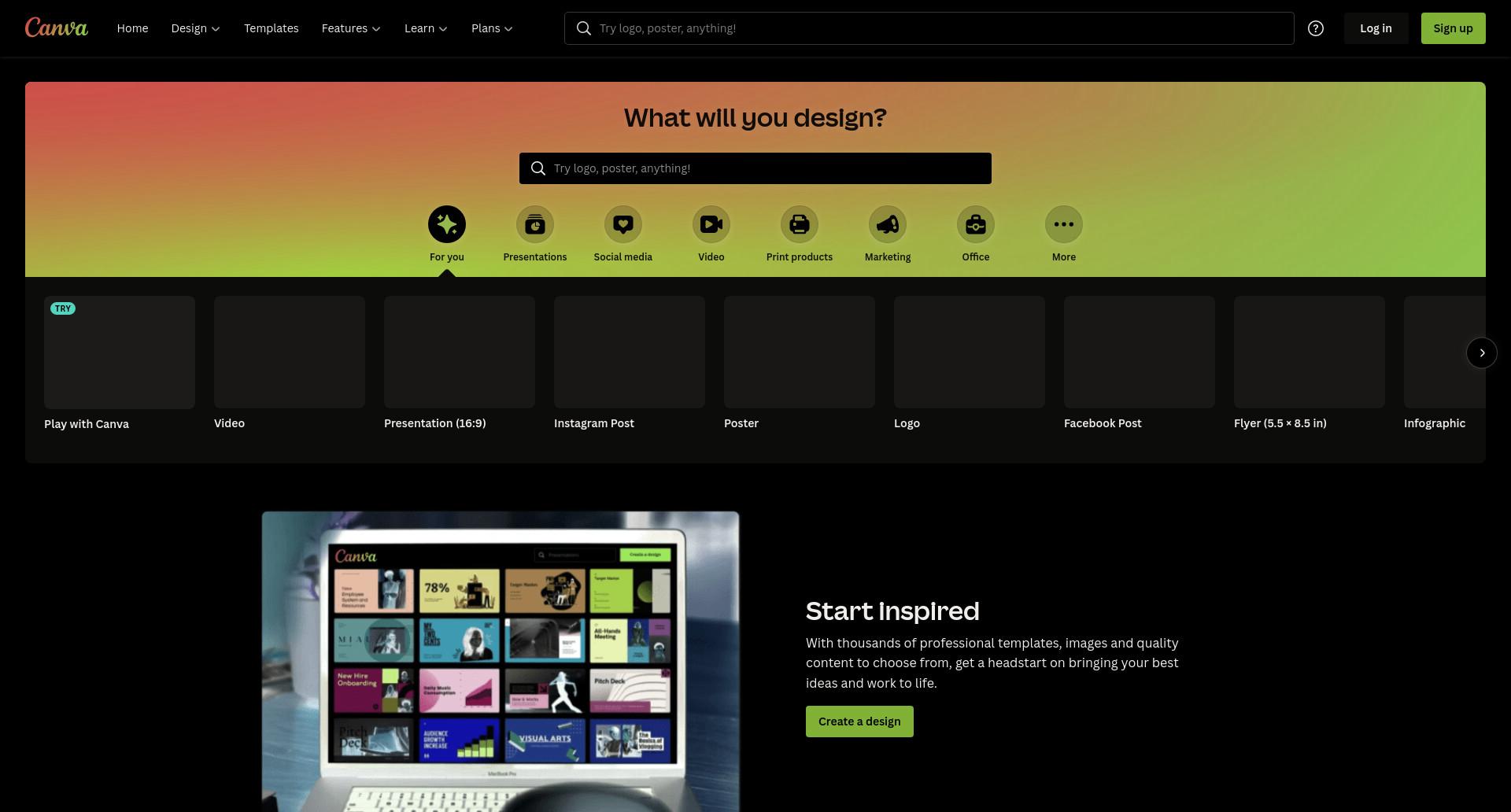Click the Canva logo

[57, 28]
